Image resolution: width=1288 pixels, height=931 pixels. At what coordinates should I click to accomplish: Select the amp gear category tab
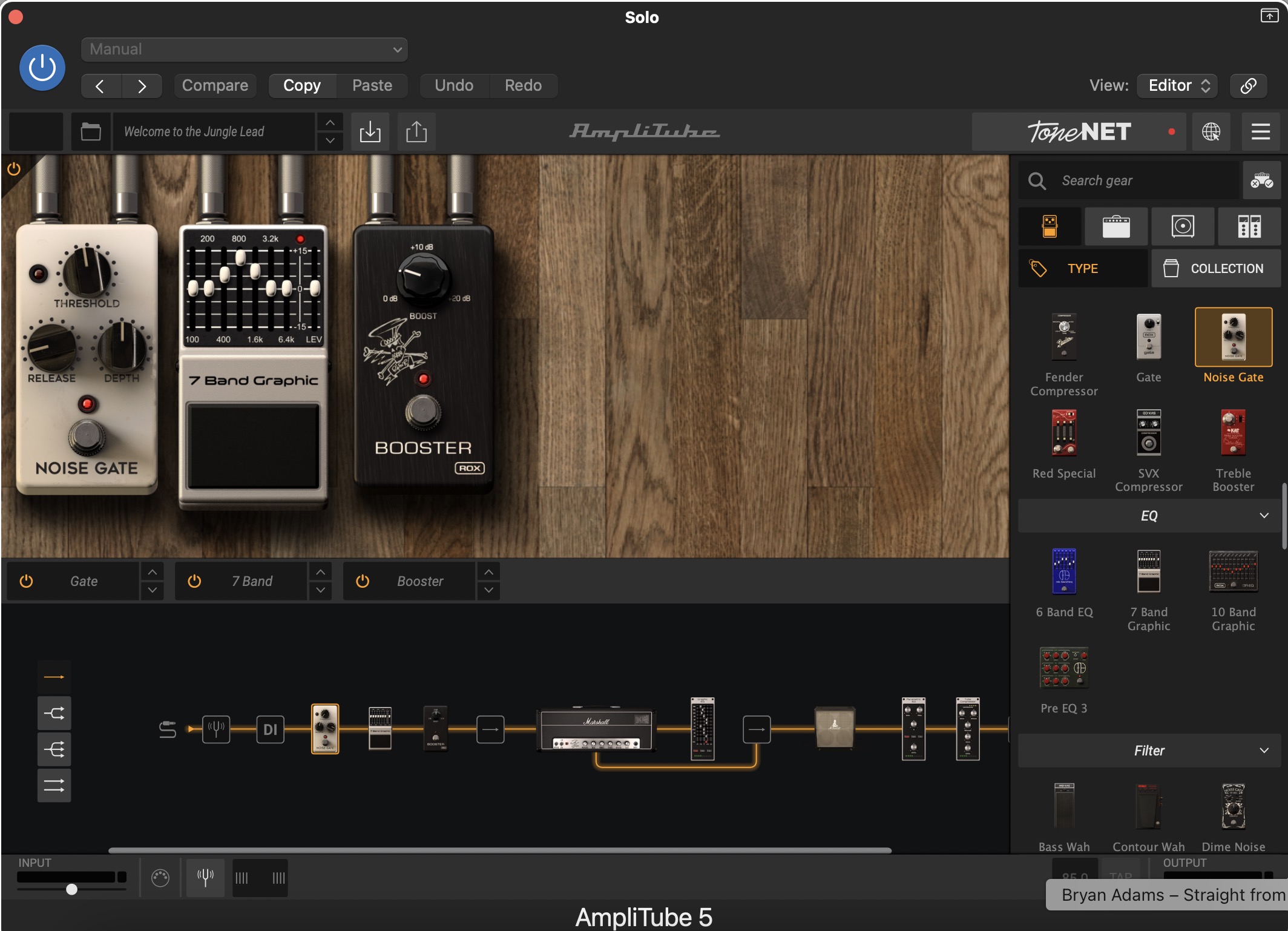pos(1116,226)
